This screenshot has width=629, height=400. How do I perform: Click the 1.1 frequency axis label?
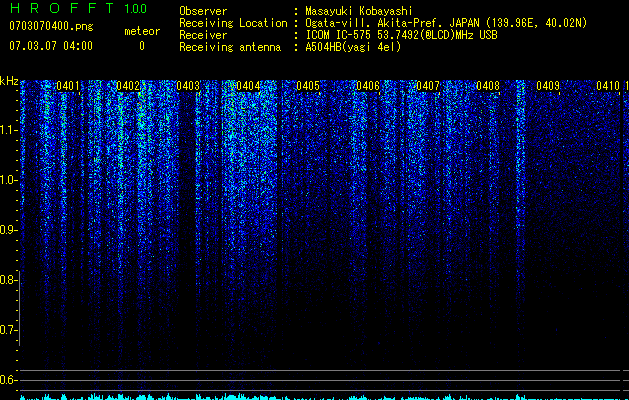[x=8, y=130]
